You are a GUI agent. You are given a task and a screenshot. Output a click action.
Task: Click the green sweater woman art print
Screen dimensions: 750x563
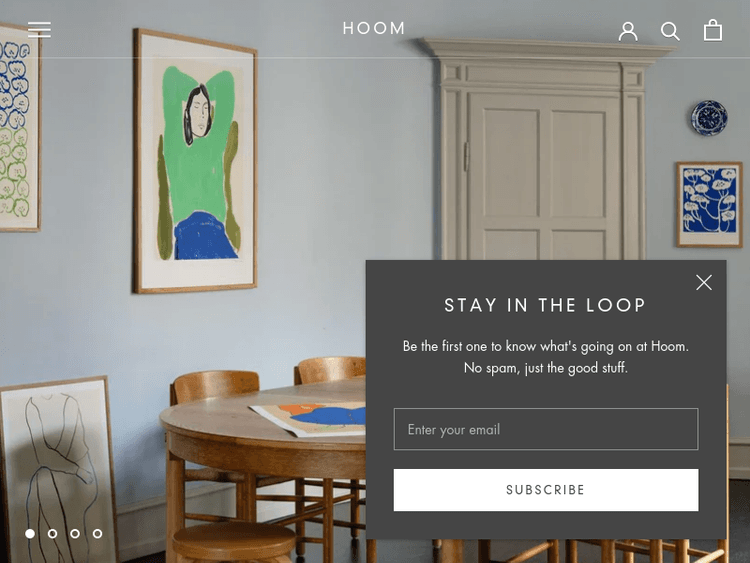coord(195,161)
